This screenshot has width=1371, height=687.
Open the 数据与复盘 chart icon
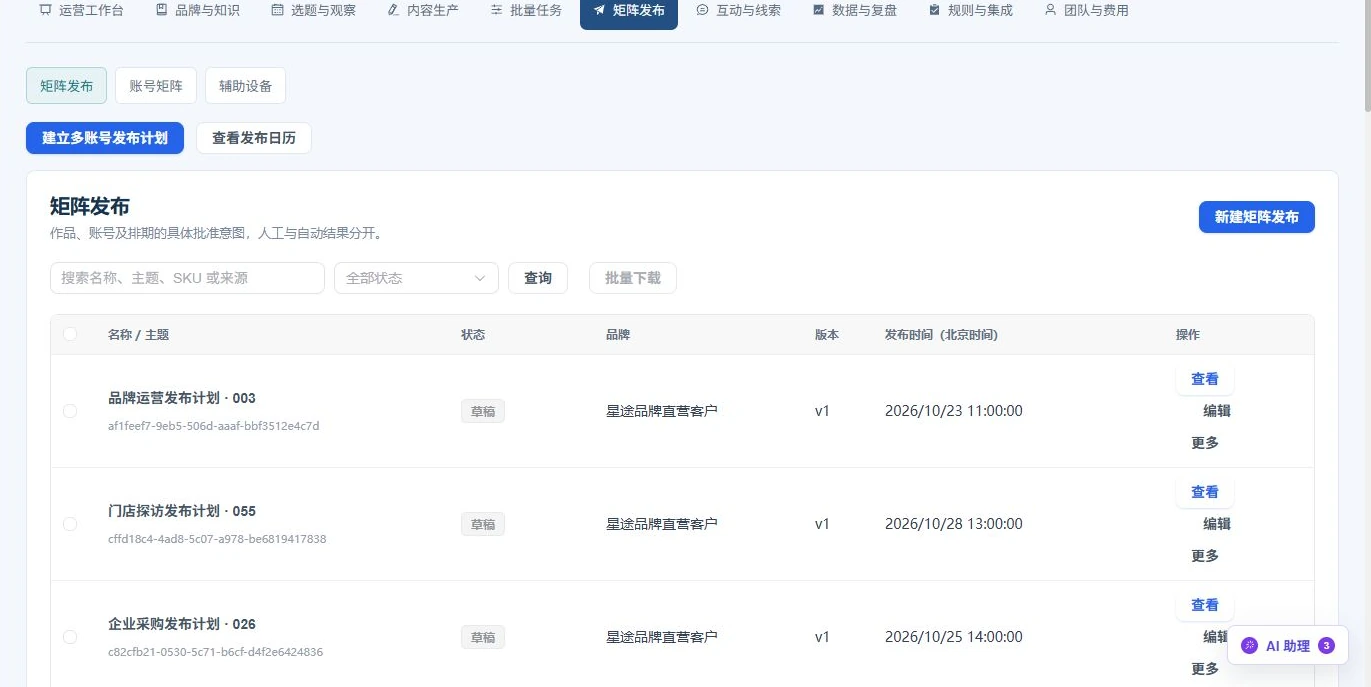tap(818, 10)
